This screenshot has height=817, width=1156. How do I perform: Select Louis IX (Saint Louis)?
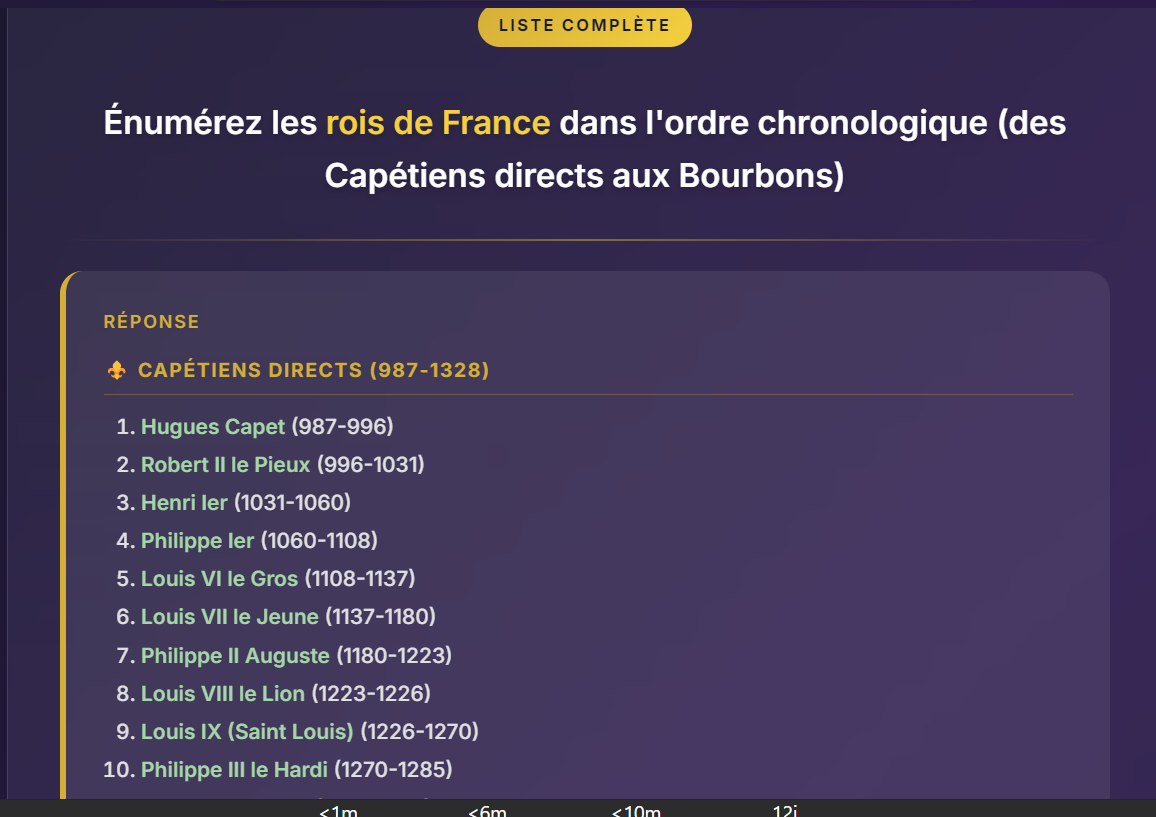point(247,732)
